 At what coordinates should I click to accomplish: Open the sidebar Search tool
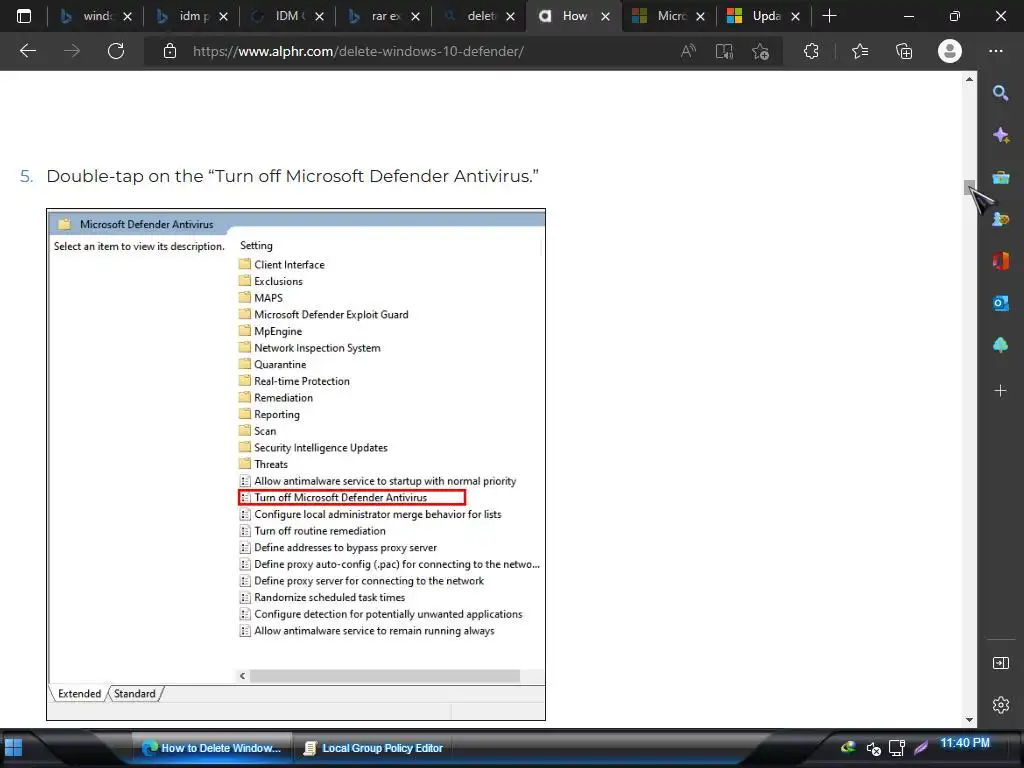(1000, 93)
